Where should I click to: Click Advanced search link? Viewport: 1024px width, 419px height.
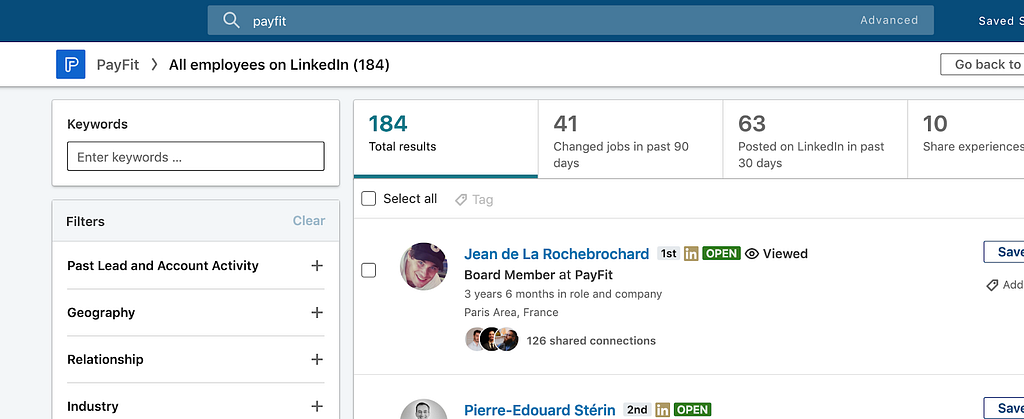click(889, 20)
